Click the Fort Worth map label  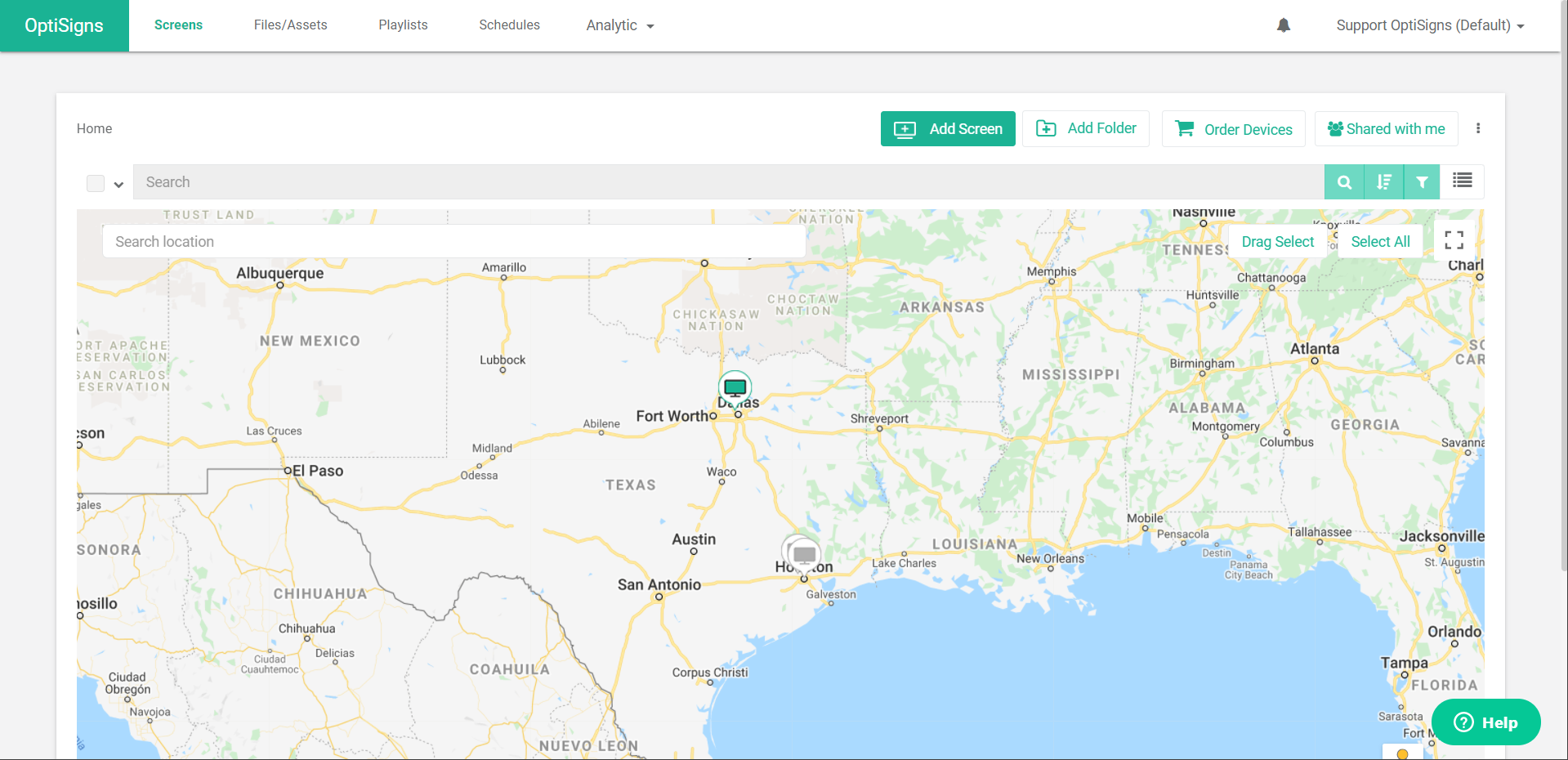(x=672, y=416)
